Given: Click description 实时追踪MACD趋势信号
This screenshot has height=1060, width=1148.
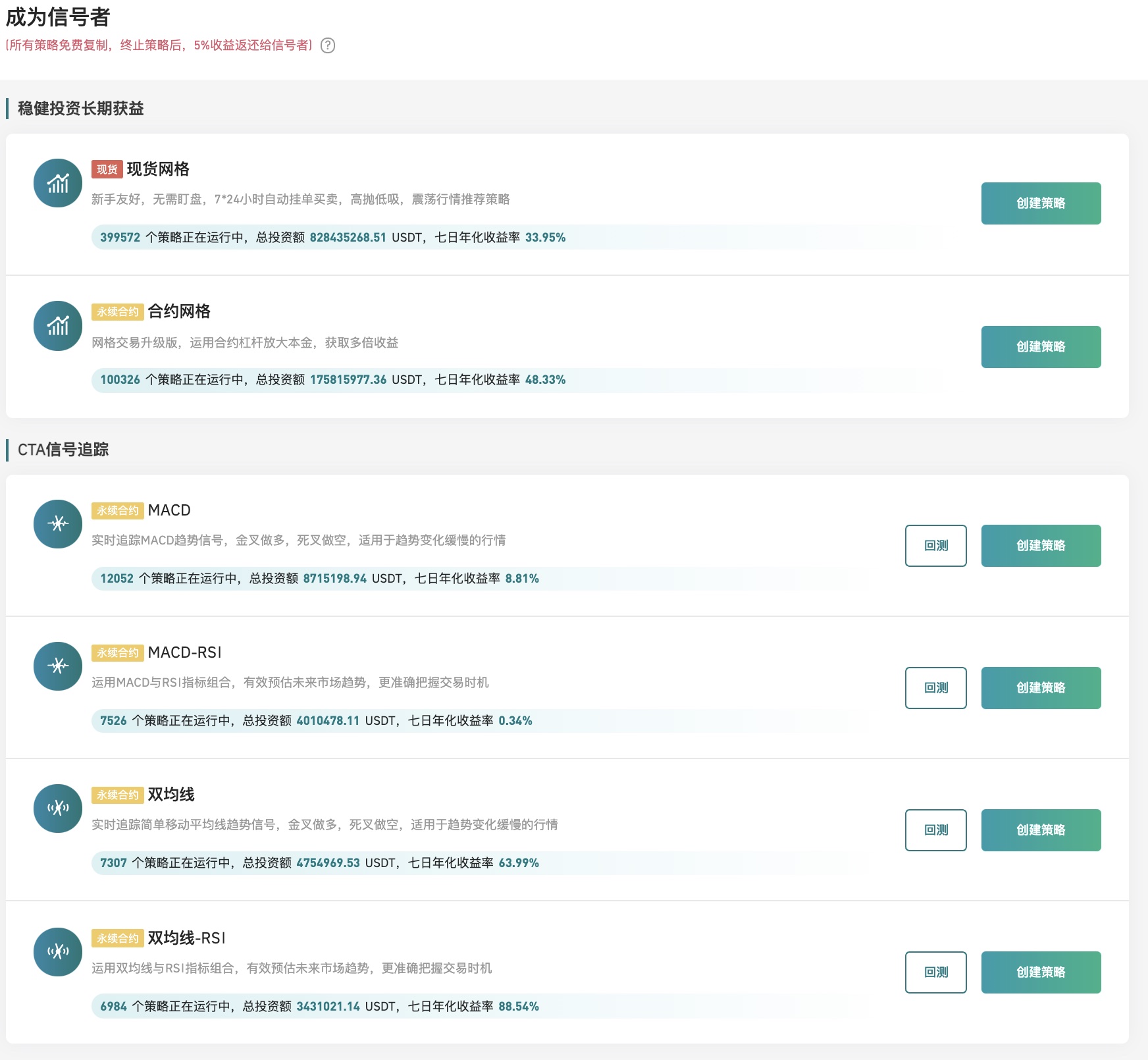Looking at the screenshot, I should click(x=299, y=541).
